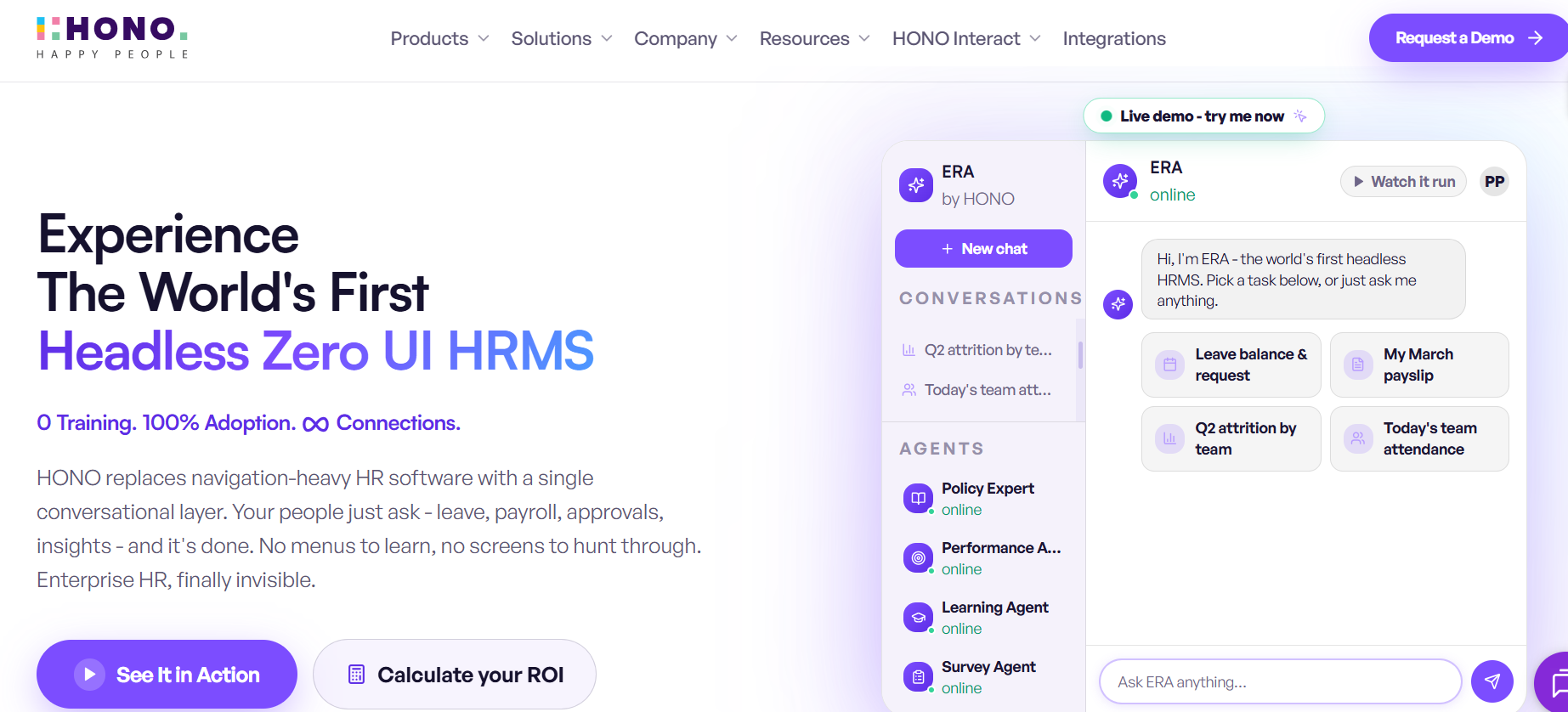Click the Survey Agent clipboard icon
The width and height of the screenshot is (1568, 712).
click(918, 677)
